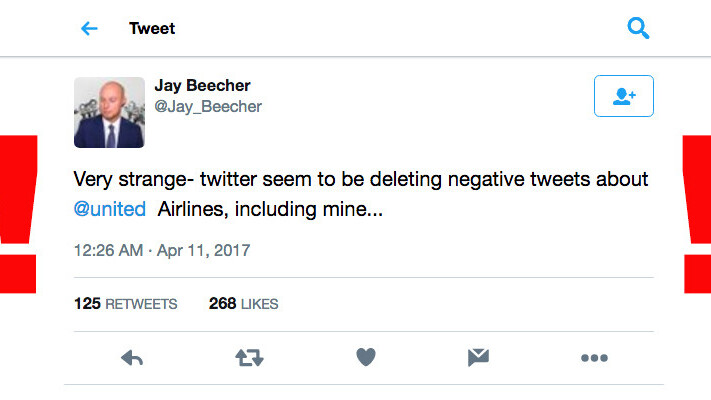Screen dimensions: 711x400
Task: Open more options three-dot menu
Action: (594, 357)
